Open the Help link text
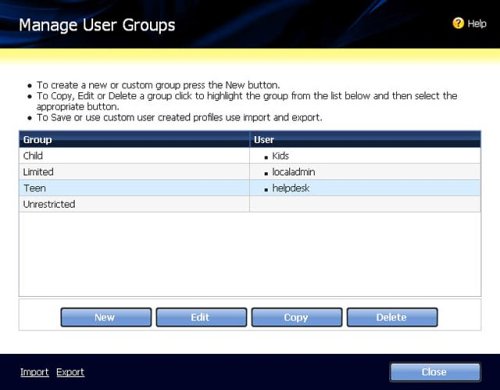The width and height of the screenshot is (500, 390). [x=477, y=24]
